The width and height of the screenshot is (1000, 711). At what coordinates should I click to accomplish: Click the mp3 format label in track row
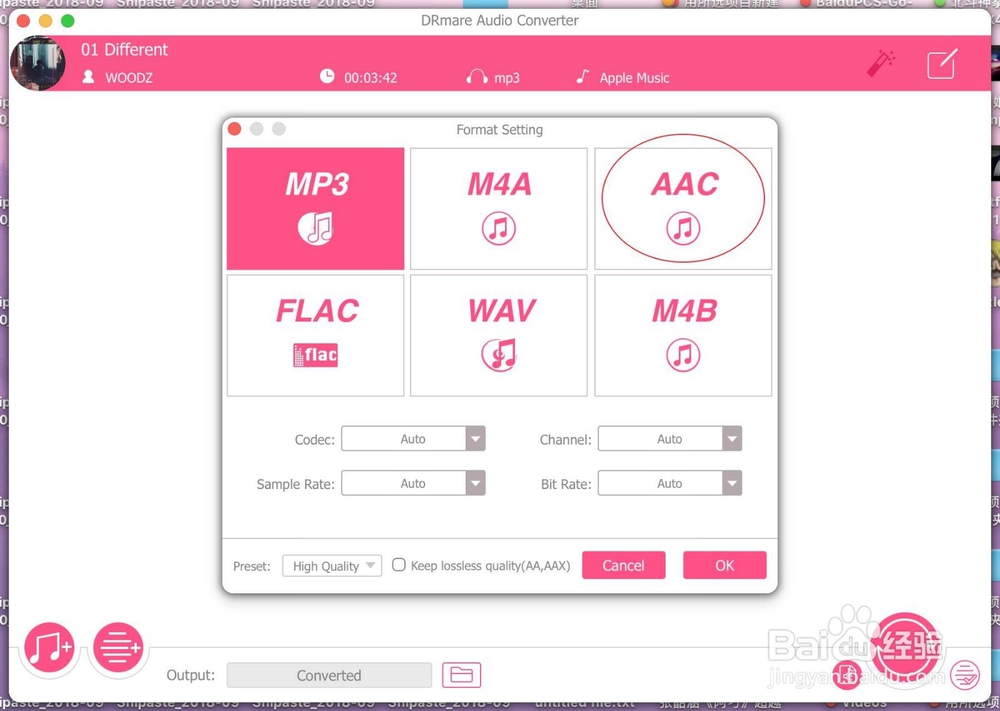point(507,78)
